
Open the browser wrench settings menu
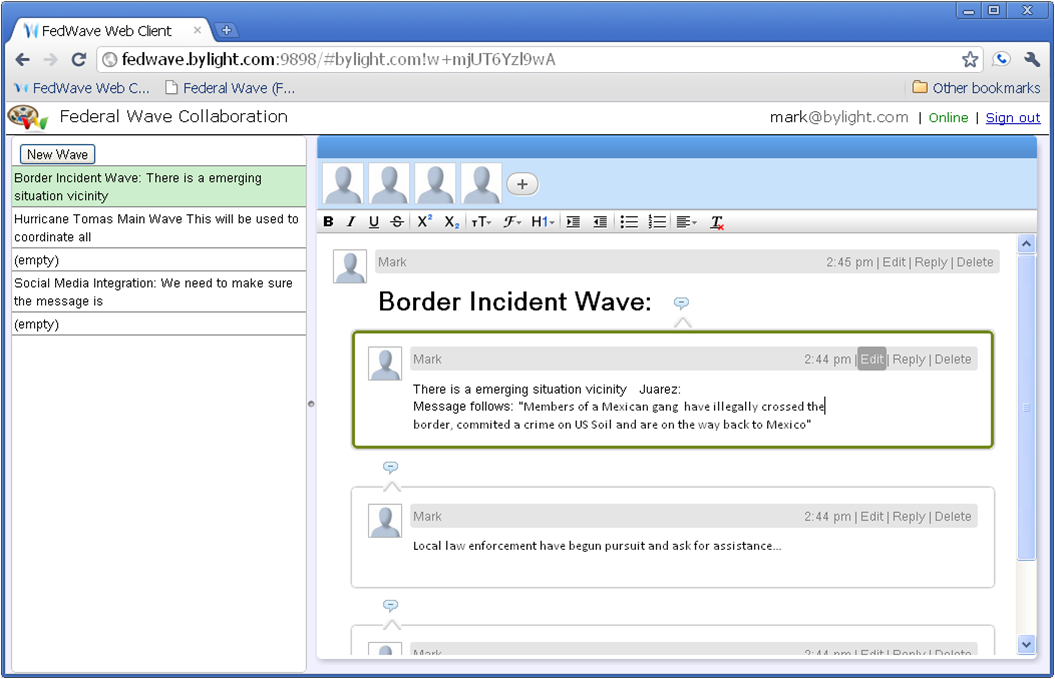point(1032,59)
